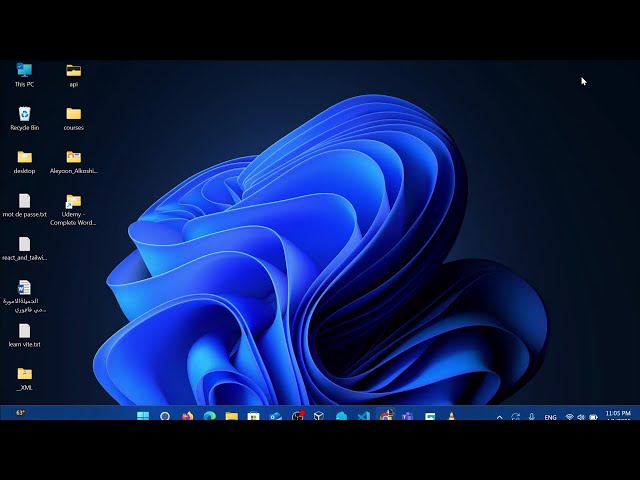Open Microsoft Teams from taskbar
This screenshot has height=480, width=640.
click(x=407, y=416)
